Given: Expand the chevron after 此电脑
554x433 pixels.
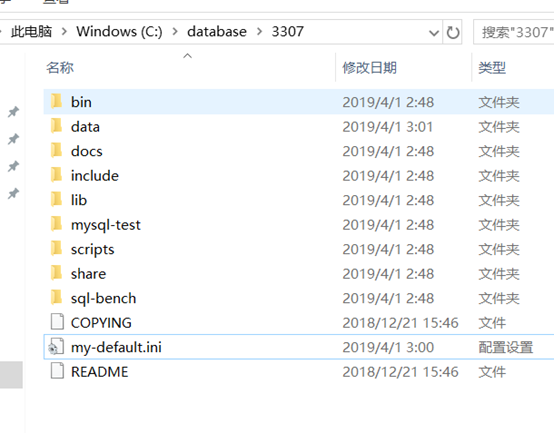Looking at the screenshot, I should pyautogui.click(x=64, y=32).
